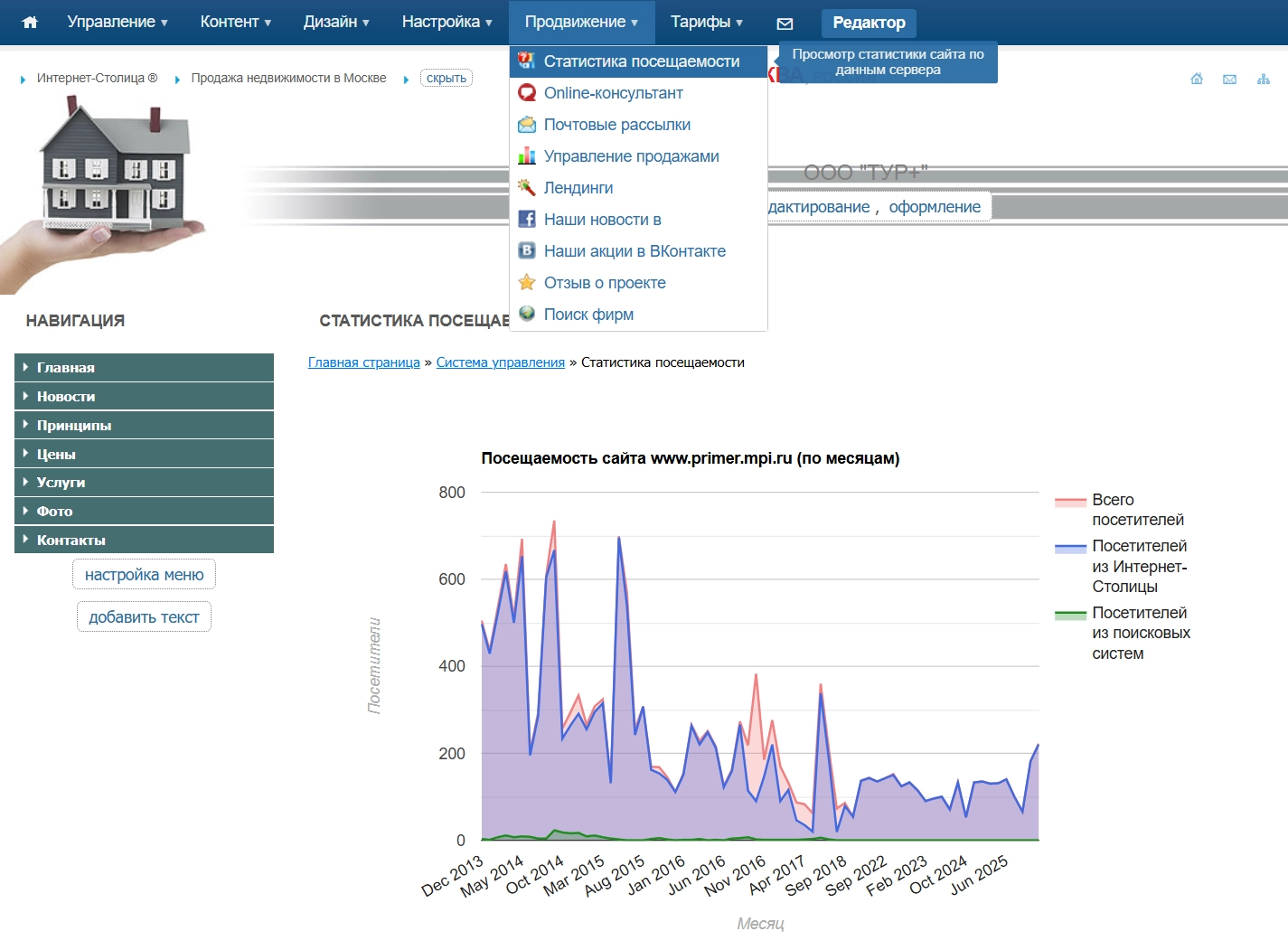Click the Управление продажами chart icon
This screenshot has width=1288, height=950.
click(526, 156)
